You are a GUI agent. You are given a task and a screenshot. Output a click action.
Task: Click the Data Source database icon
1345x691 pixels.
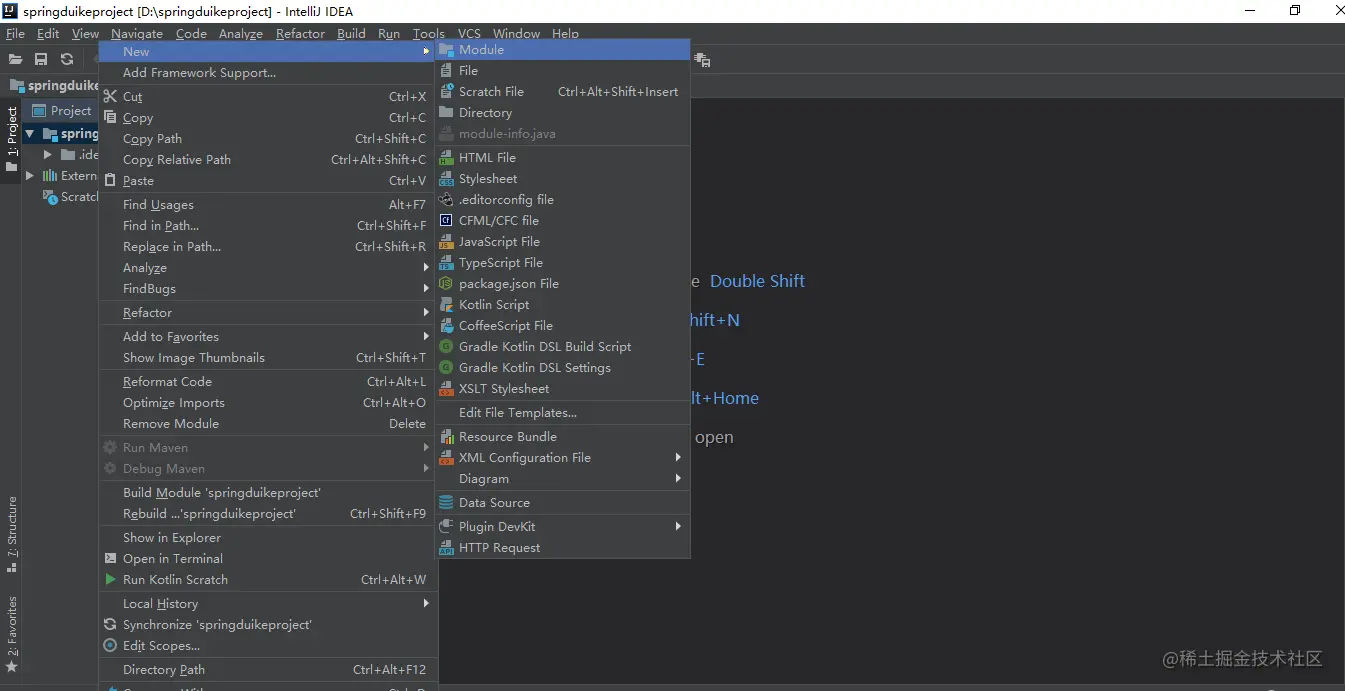446,503
